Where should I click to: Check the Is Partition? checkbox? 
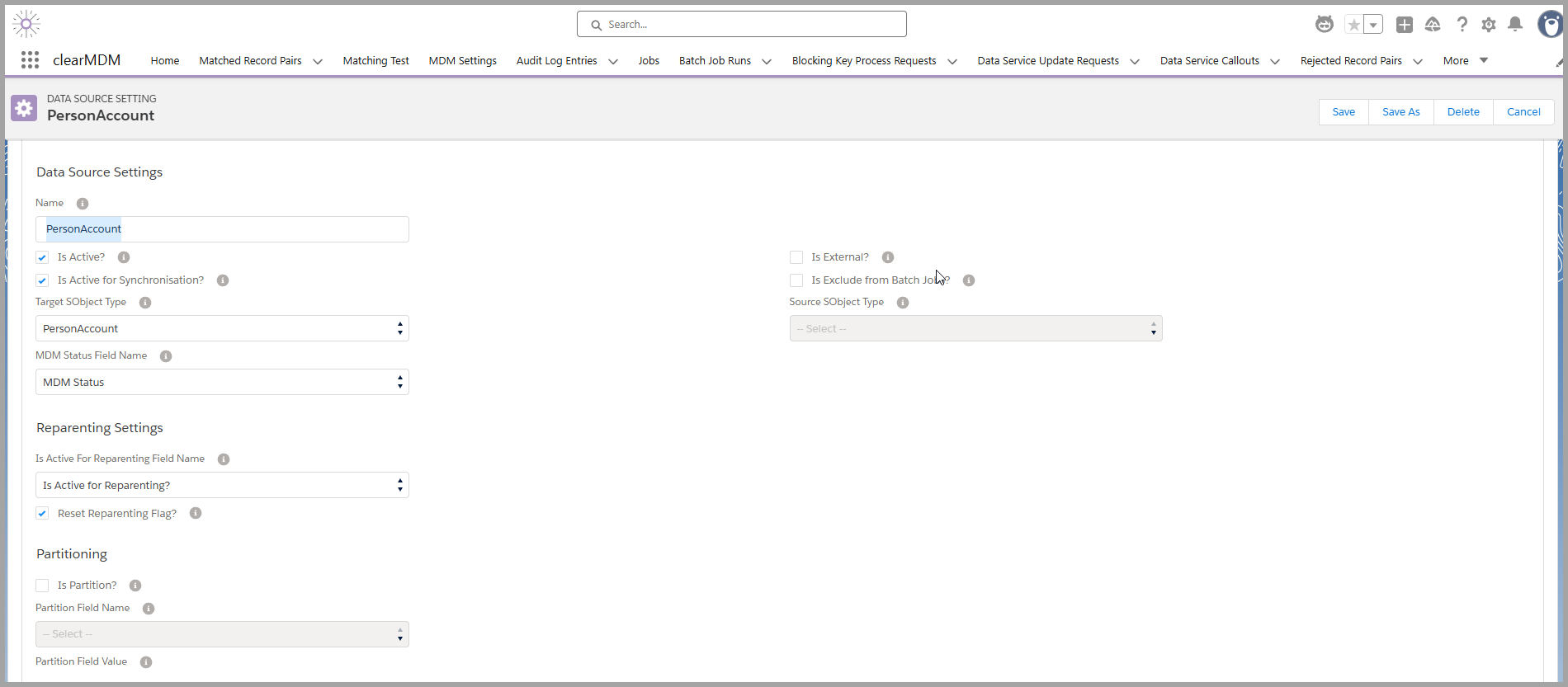42,586
